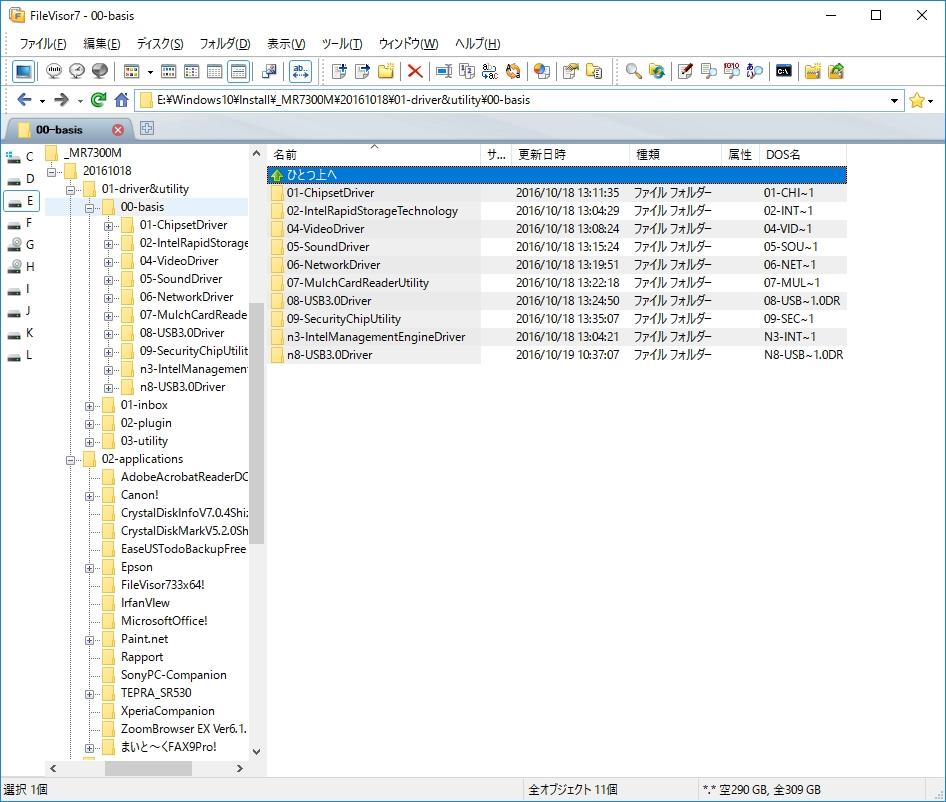This screenshot has width=946, height=802.
Task: Click the blue monitor icon in the toolbar
Action: 24,71
